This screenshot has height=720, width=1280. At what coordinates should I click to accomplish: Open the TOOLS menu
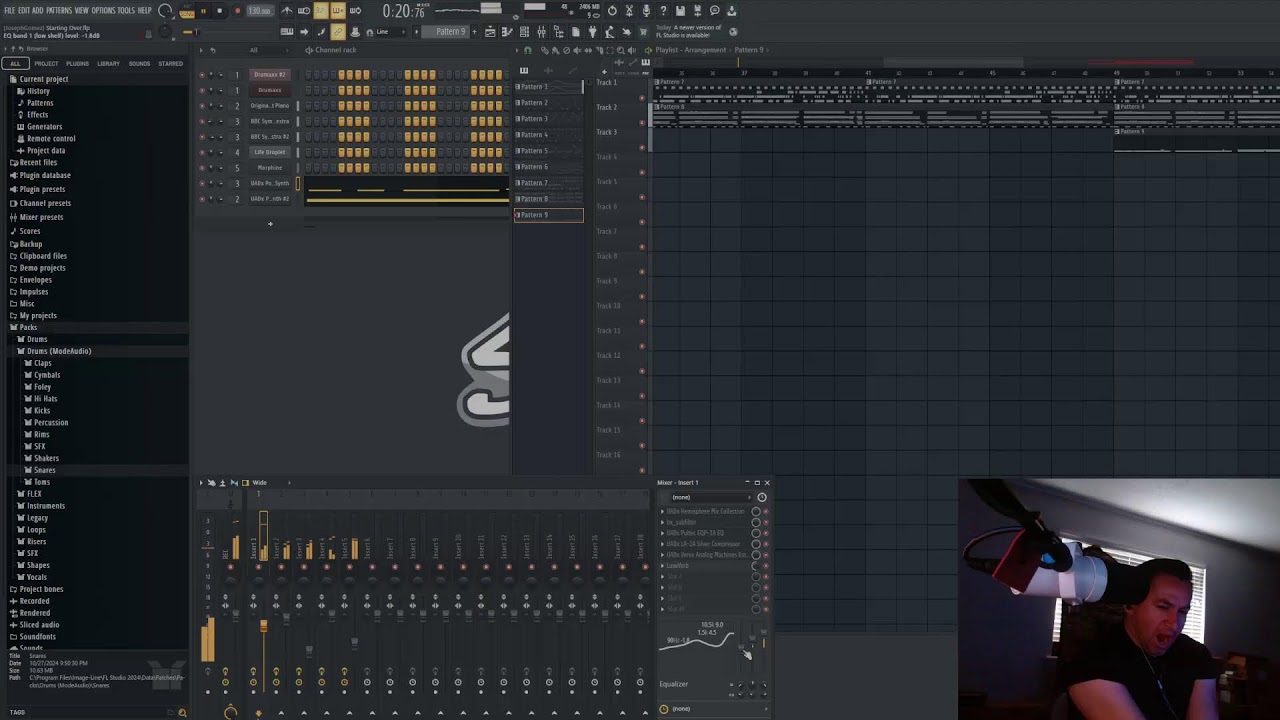coord(126,10)
